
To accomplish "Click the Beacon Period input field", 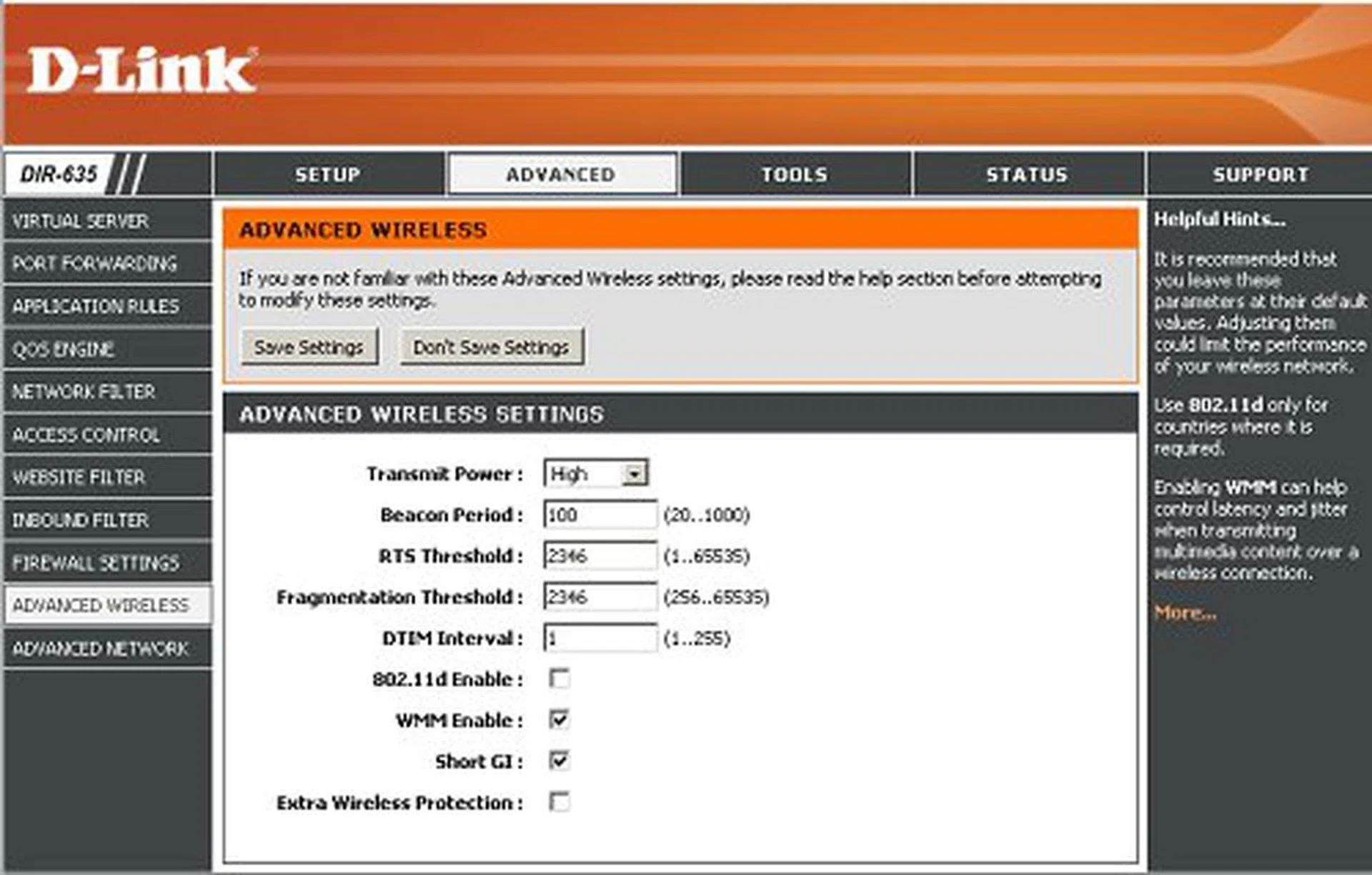I will (600, 514).
